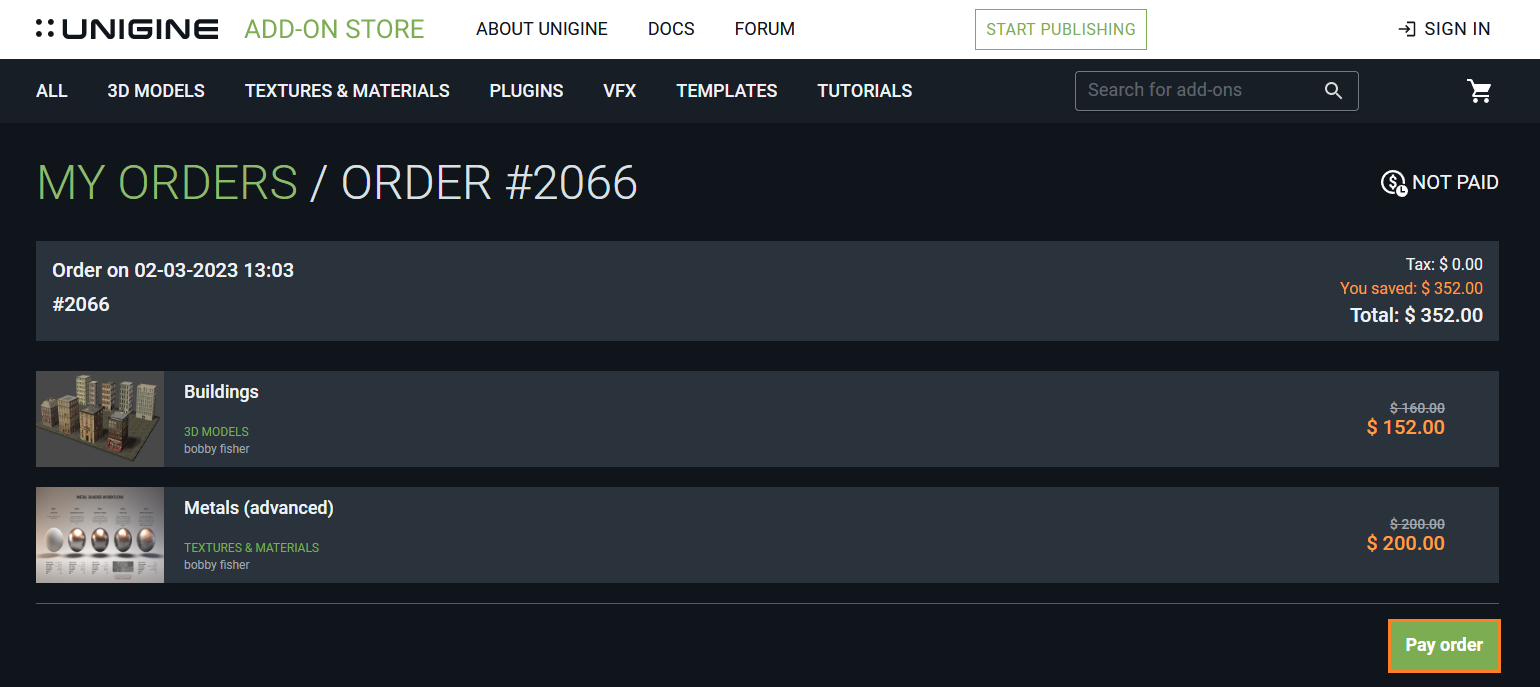Open the shopping cart
The height and width of the screenshot is (687, 1540).
[x=1479, y=91]
